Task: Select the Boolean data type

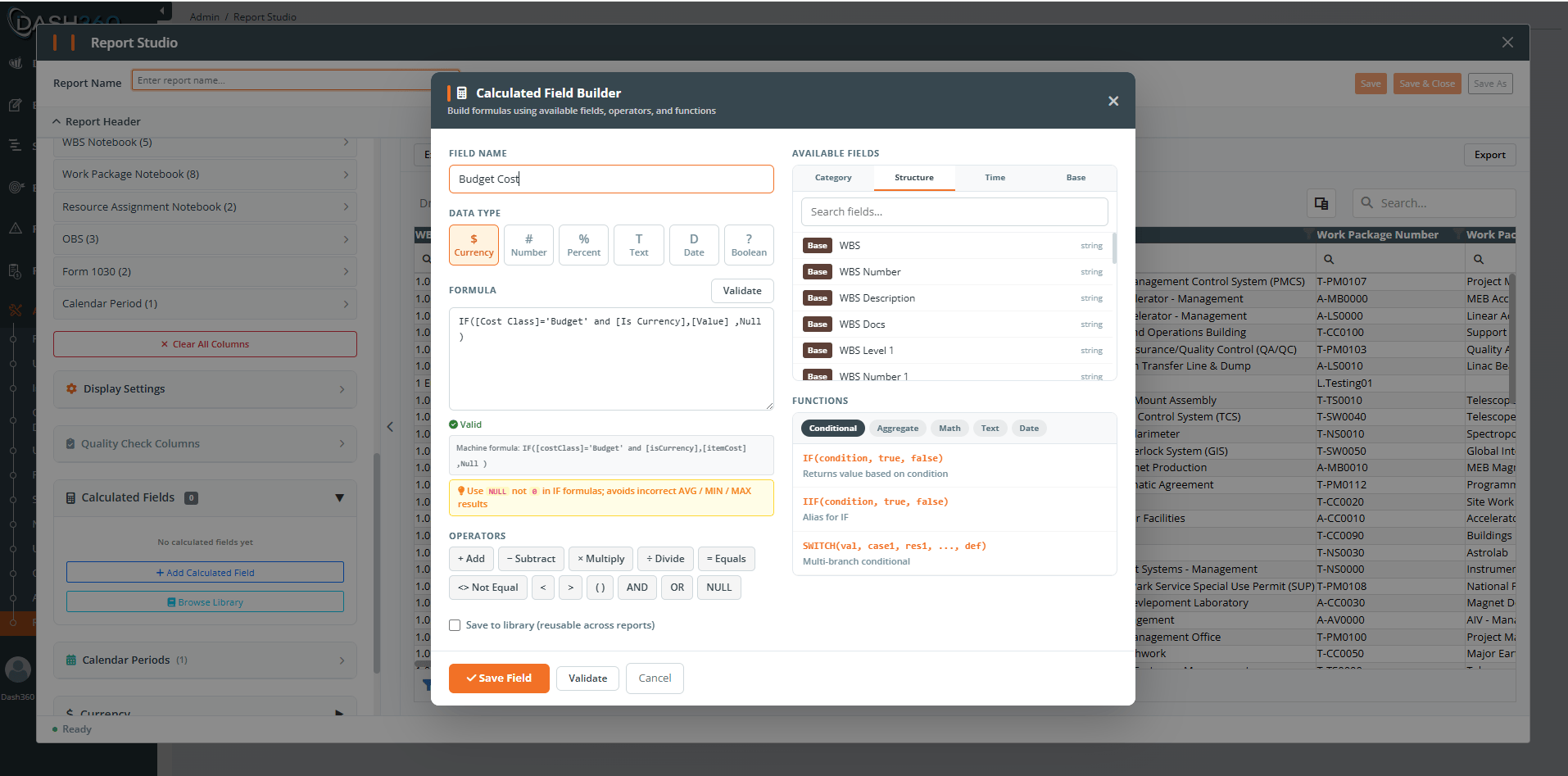Action: coord(749,245)
